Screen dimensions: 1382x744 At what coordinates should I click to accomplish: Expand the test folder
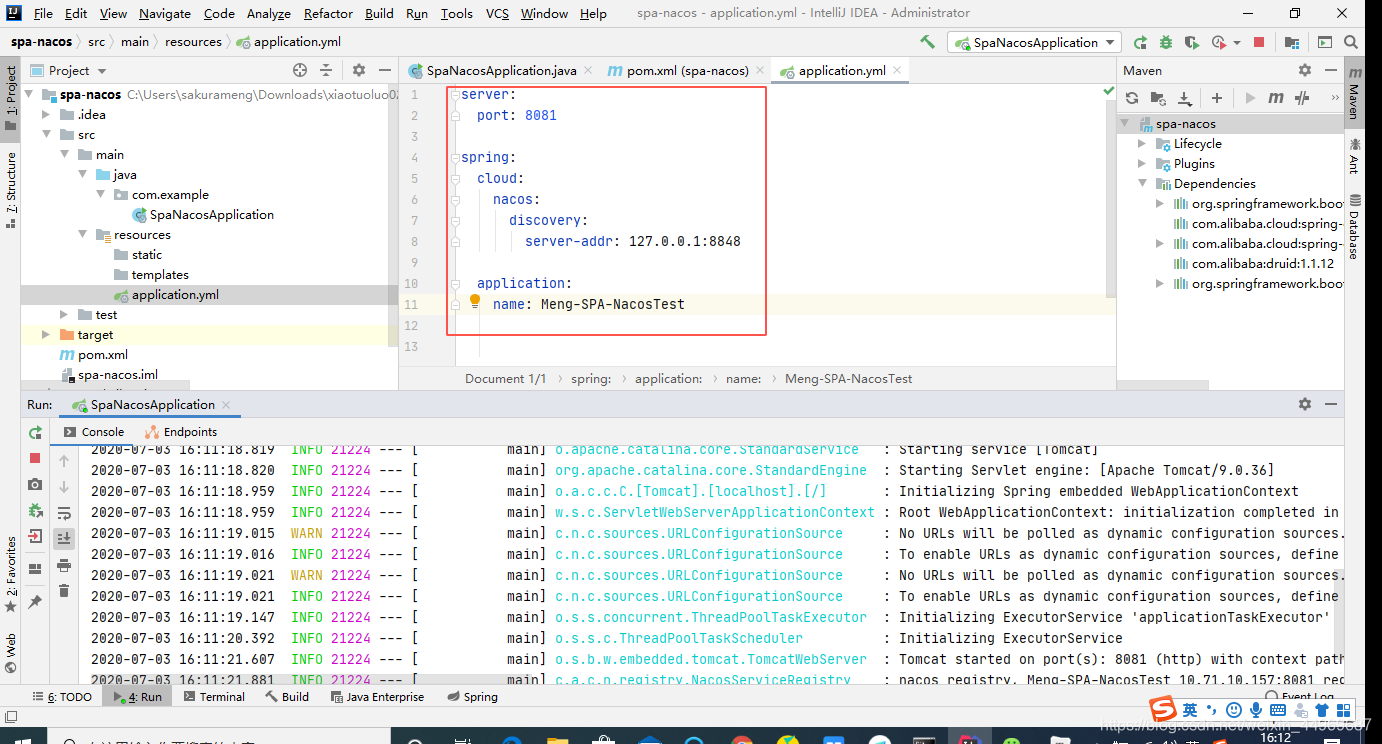pos(64,314)
